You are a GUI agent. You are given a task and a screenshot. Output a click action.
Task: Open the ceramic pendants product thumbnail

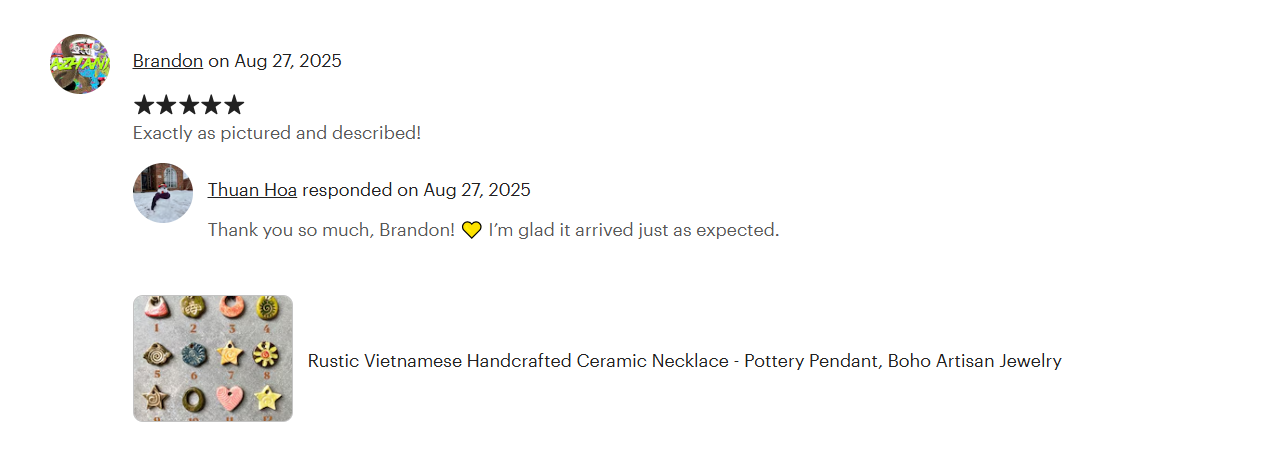point(213,358)
